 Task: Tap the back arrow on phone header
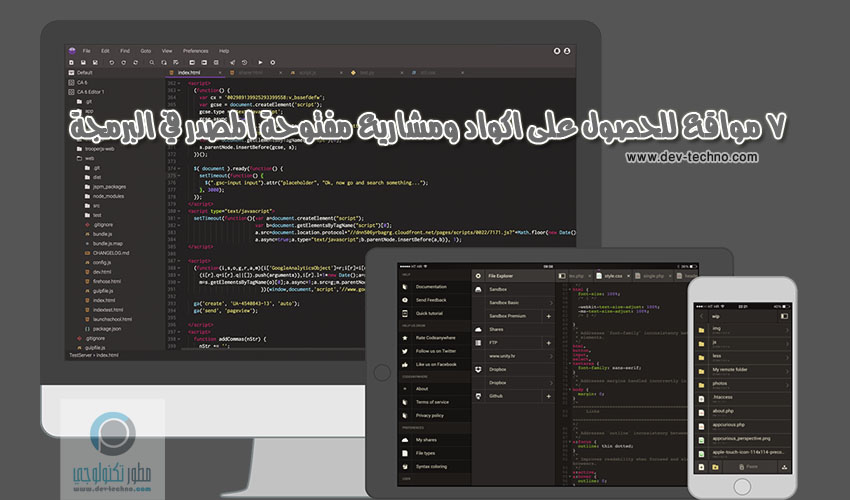coord(701,316)
